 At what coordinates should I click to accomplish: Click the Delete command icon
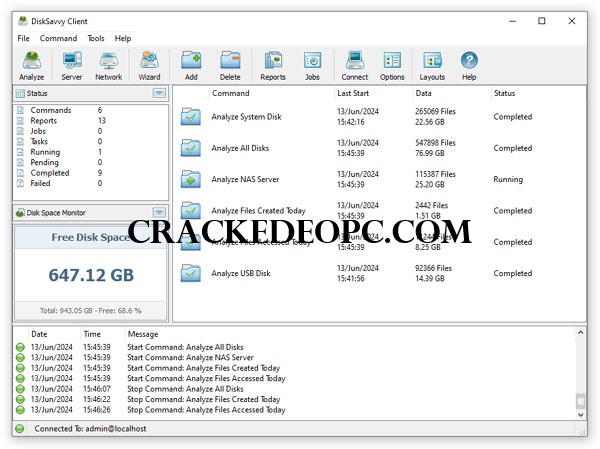(x=230, y=61)
